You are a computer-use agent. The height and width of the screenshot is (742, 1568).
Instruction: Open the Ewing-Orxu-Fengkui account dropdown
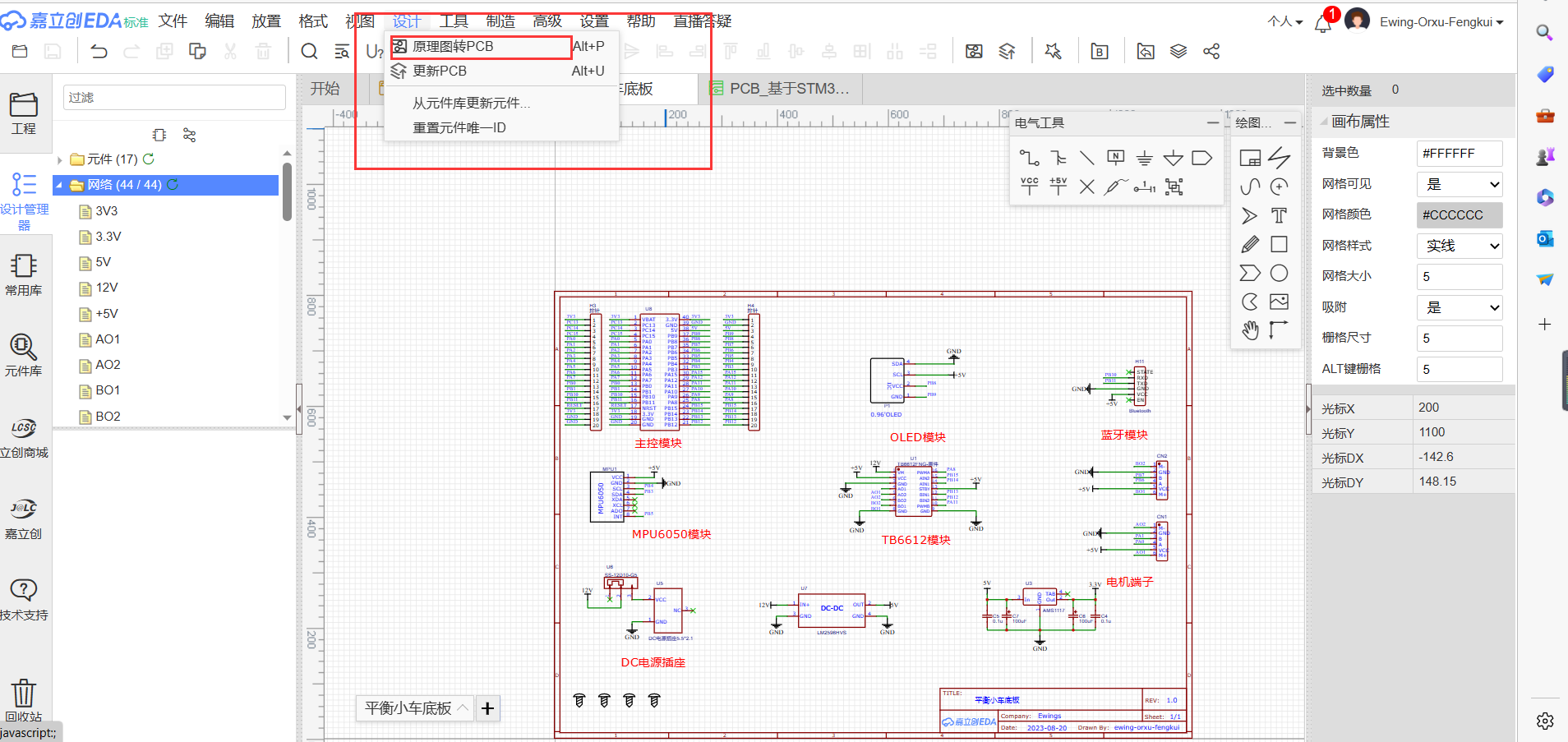(1441, 22)
